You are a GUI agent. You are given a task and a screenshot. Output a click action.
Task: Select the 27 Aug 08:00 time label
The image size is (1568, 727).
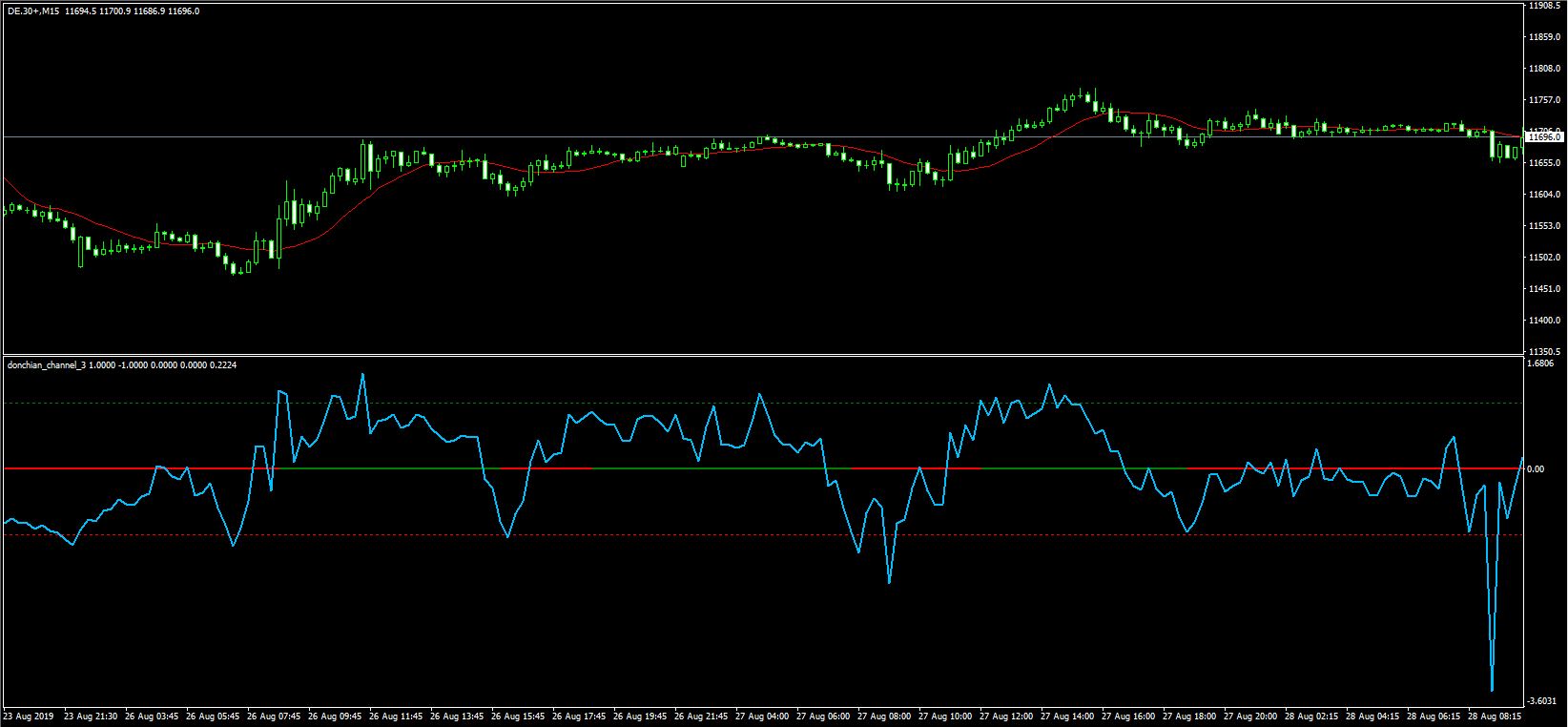884,715
